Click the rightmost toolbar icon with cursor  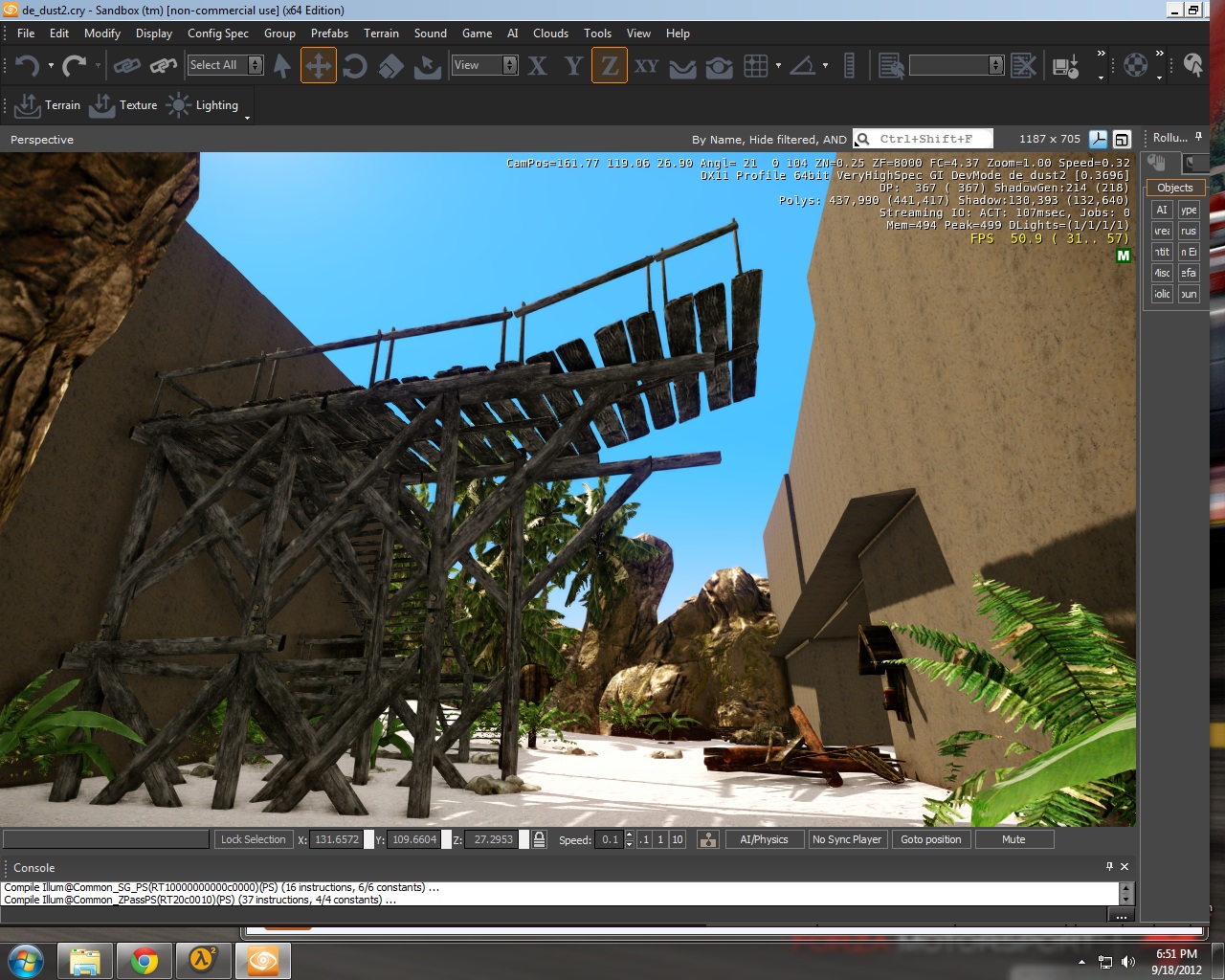(x=1192, y=65)
